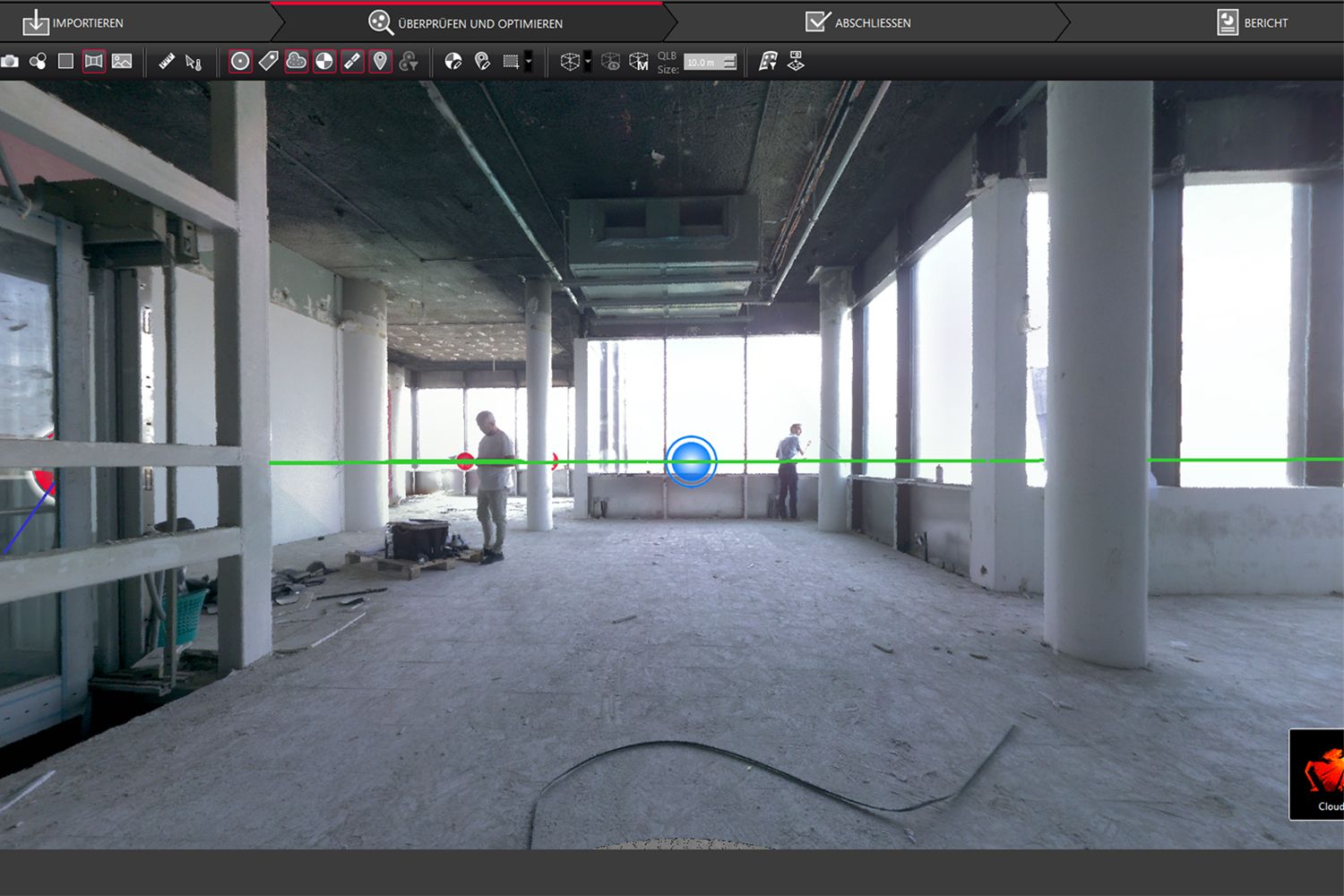Click the QLB Size value field

(703, 63)
